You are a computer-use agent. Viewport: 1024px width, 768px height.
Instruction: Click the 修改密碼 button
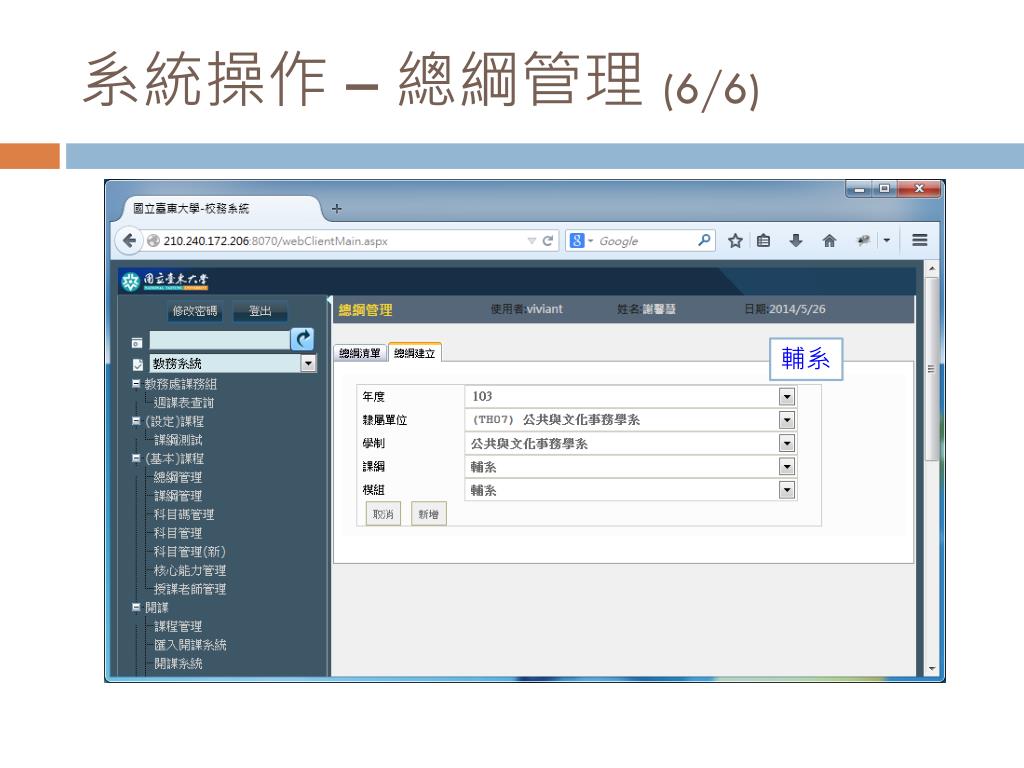tap(194, 311)
